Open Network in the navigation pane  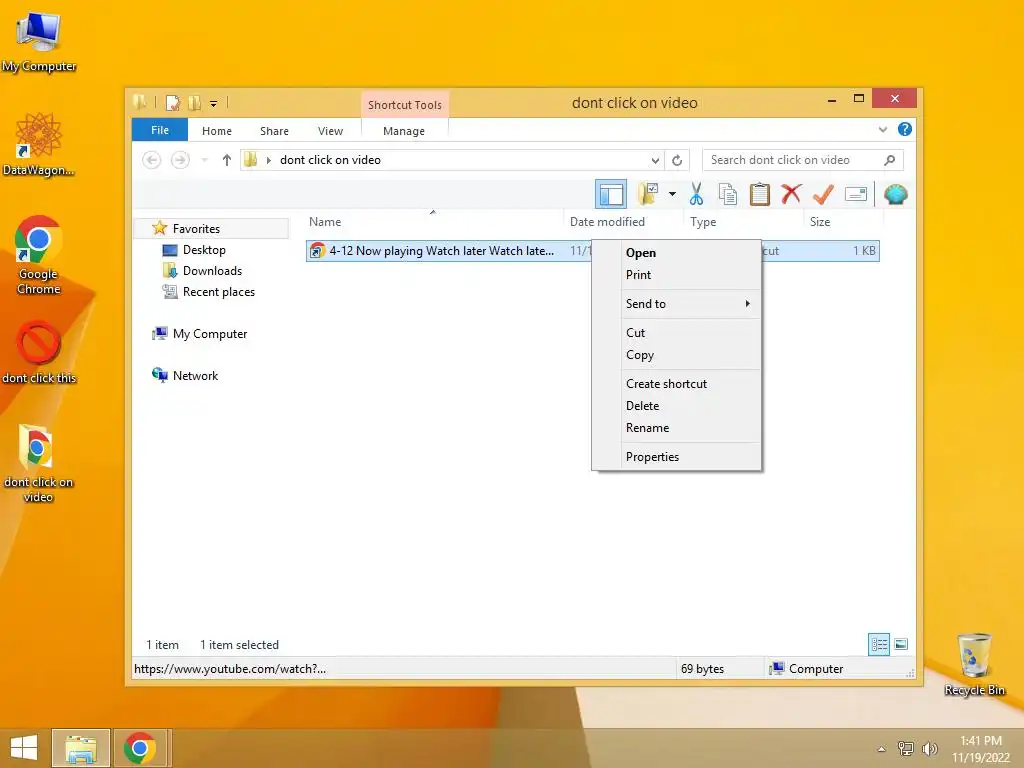tap(195, 376)
